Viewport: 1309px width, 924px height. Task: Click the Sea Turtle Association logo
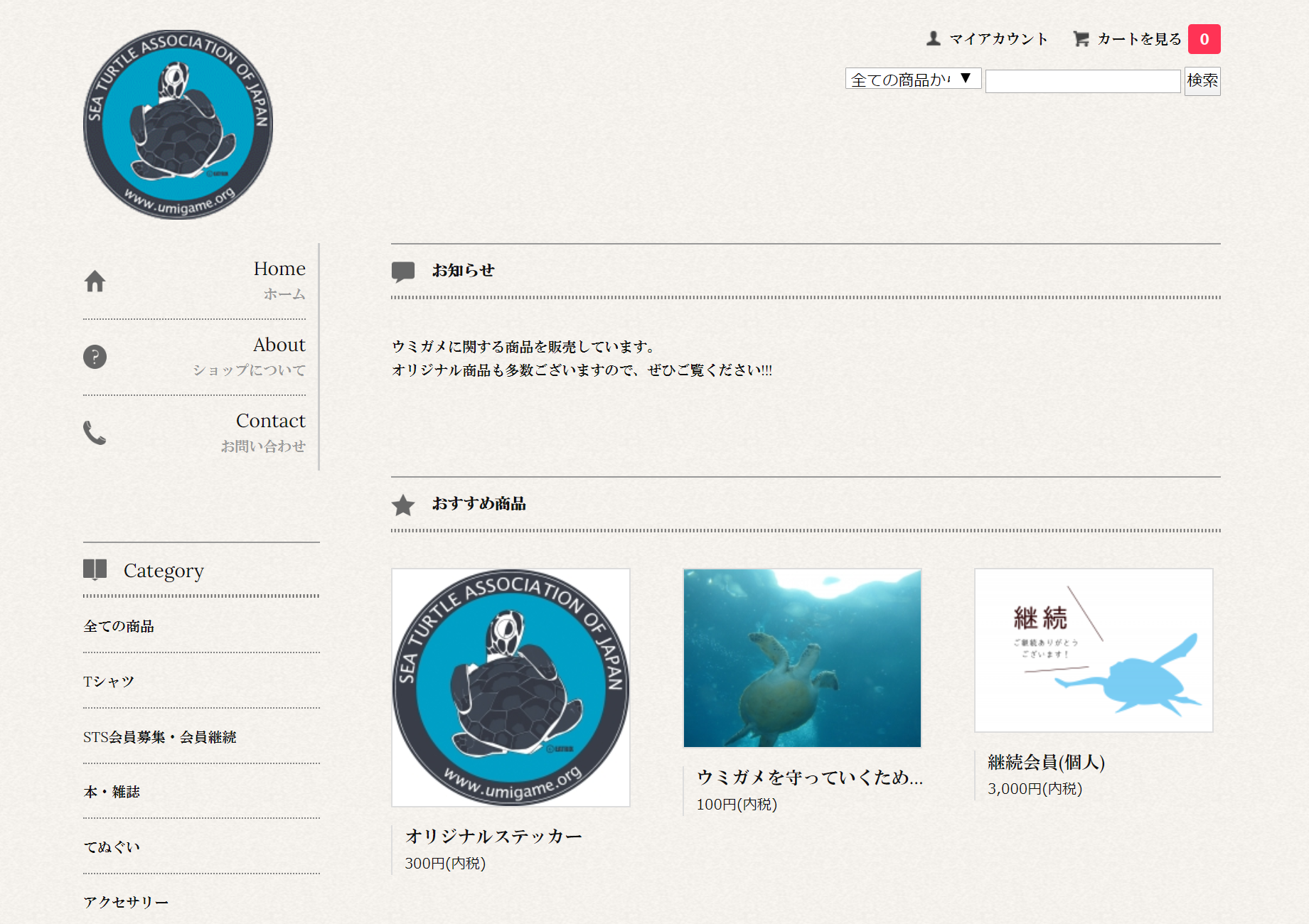point(178,124)
